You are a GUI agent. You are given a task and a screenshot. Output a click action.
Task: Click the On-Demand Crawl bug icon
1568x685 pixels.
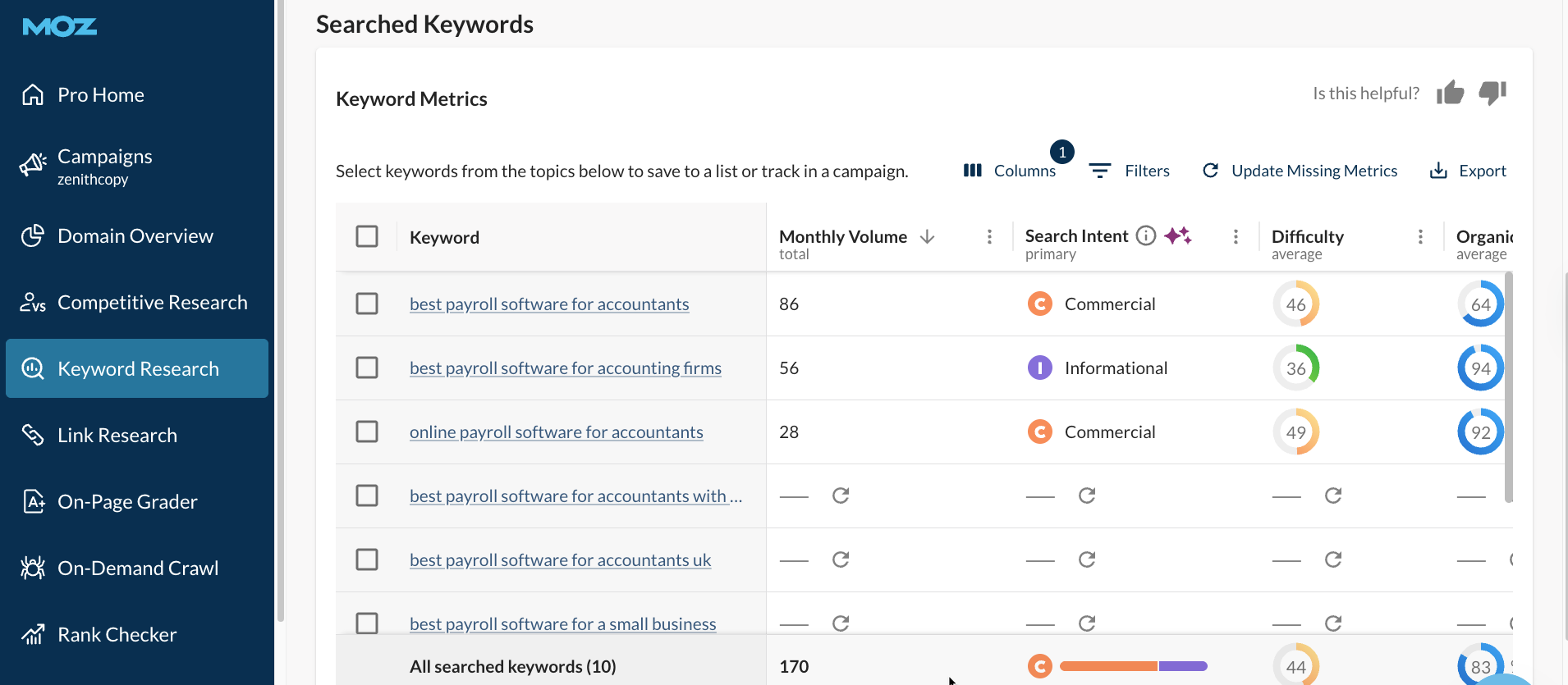point(33,568)
